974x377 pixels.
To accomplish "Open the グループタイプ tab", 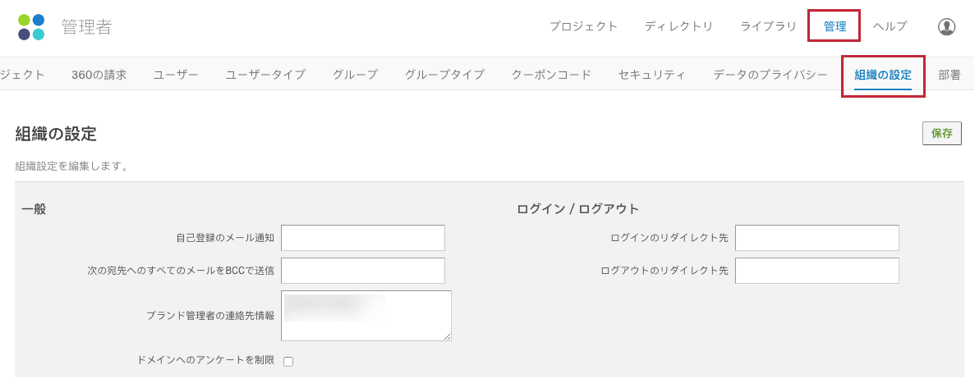I will point(444,75).
